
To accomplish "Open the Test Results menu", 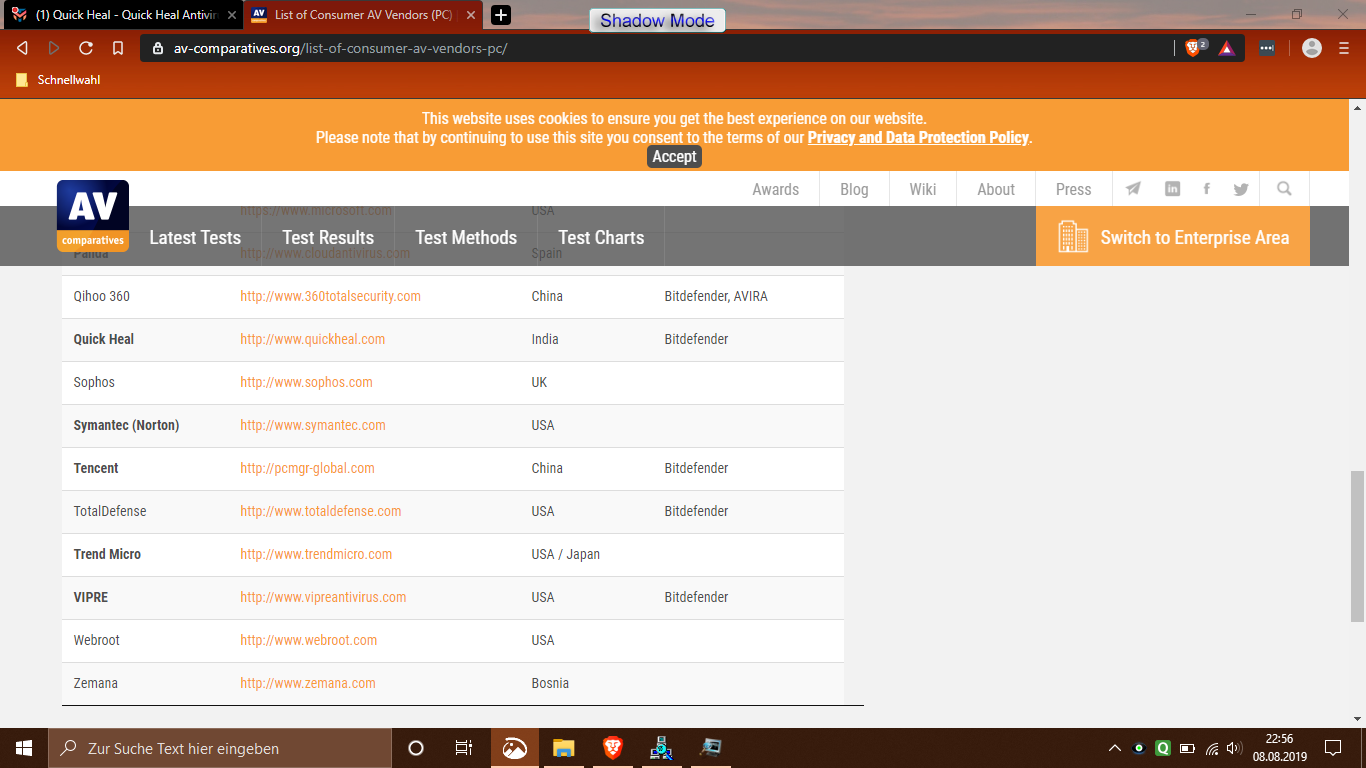I will [x=328, y=237].
